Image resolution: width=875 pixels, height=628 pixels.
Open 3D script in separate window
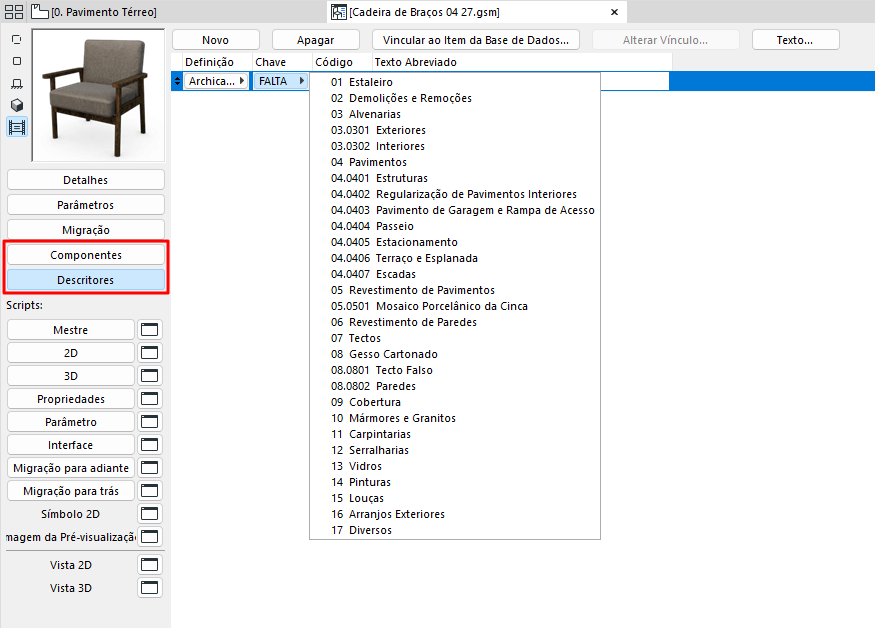pos(149,376)
